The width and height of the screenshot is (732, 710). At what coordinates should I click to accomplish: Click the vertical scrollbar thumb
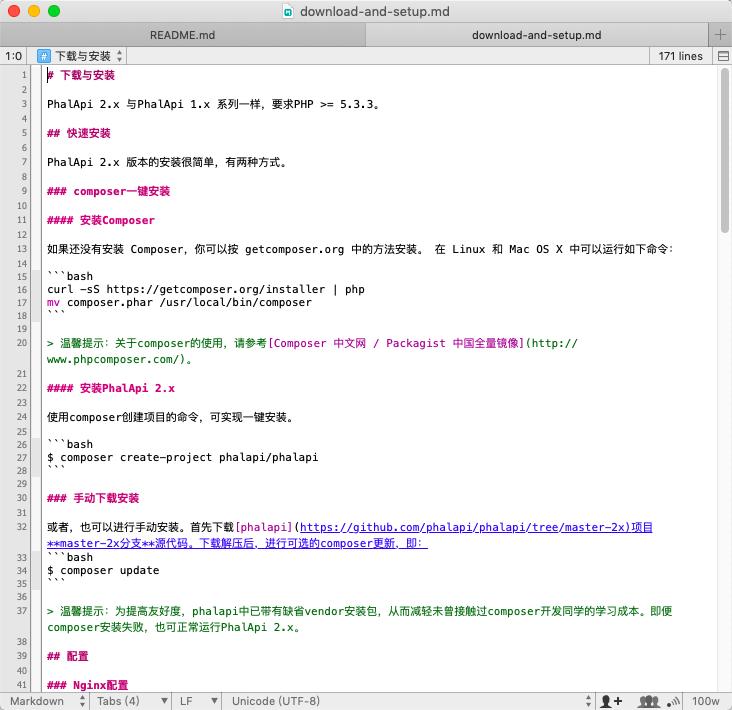[724, 150]
